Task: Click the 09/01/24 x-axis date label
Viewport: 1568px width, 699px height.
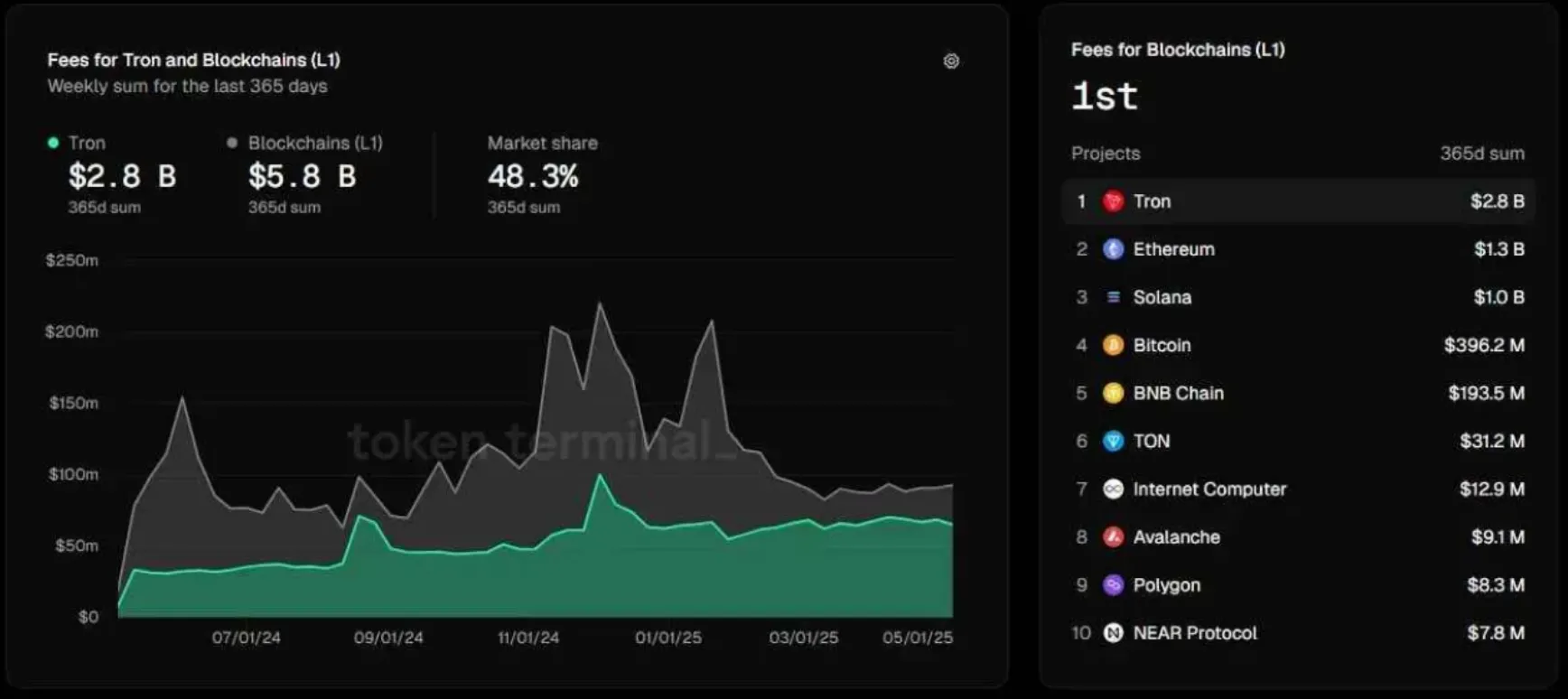Action: pos(388,638)
